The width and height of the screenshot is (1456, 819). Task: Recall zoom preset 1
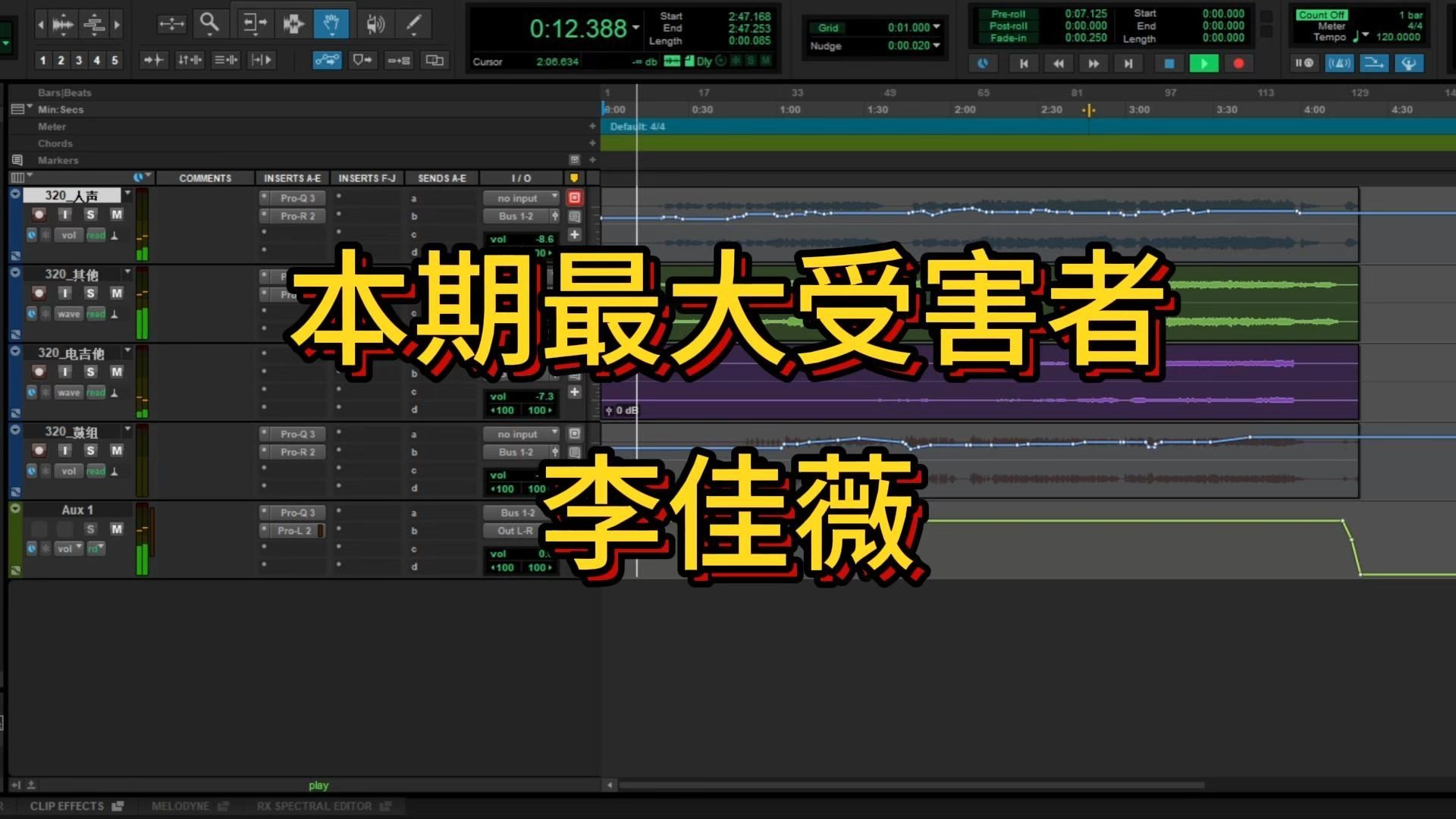click(x=43, y=60)
